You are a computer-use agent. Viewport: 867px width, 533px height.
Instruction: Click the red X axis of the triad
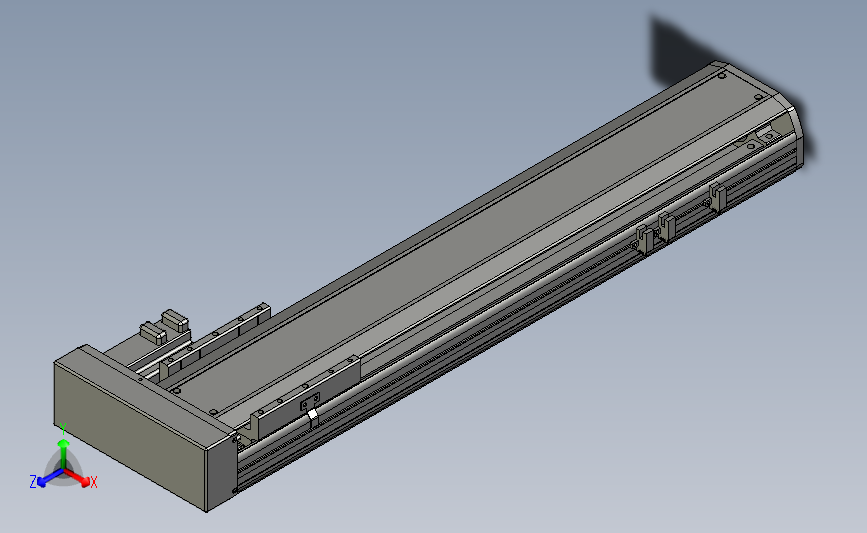click(x=79, y=478)
